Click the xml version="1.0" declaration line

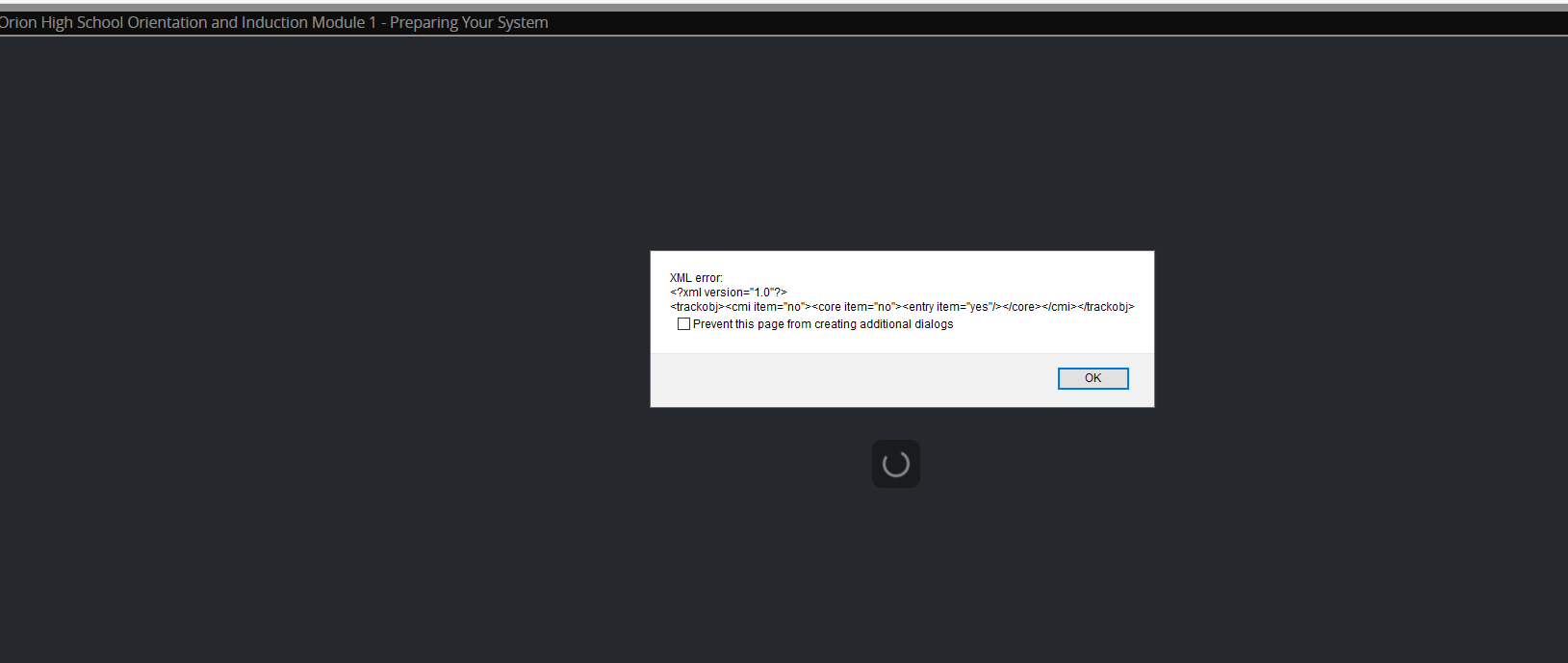pyautogui.click(x=729, y=293)
